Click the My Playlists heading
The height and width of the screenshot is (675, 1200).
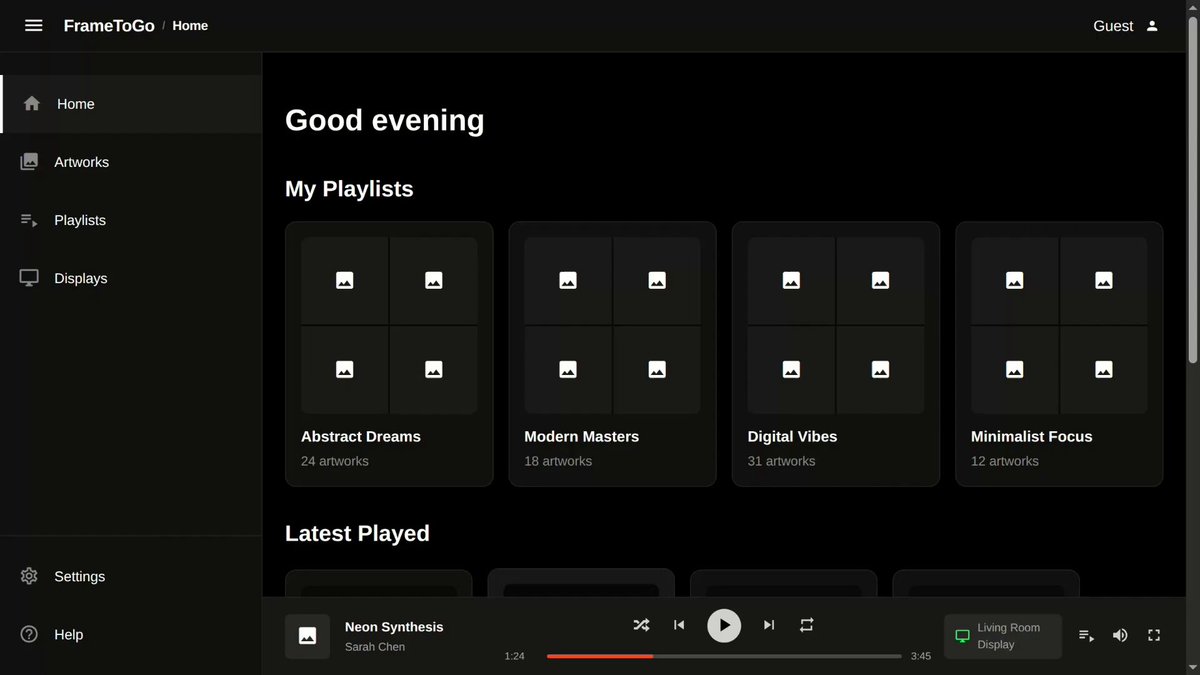click(x=349, y=189)
